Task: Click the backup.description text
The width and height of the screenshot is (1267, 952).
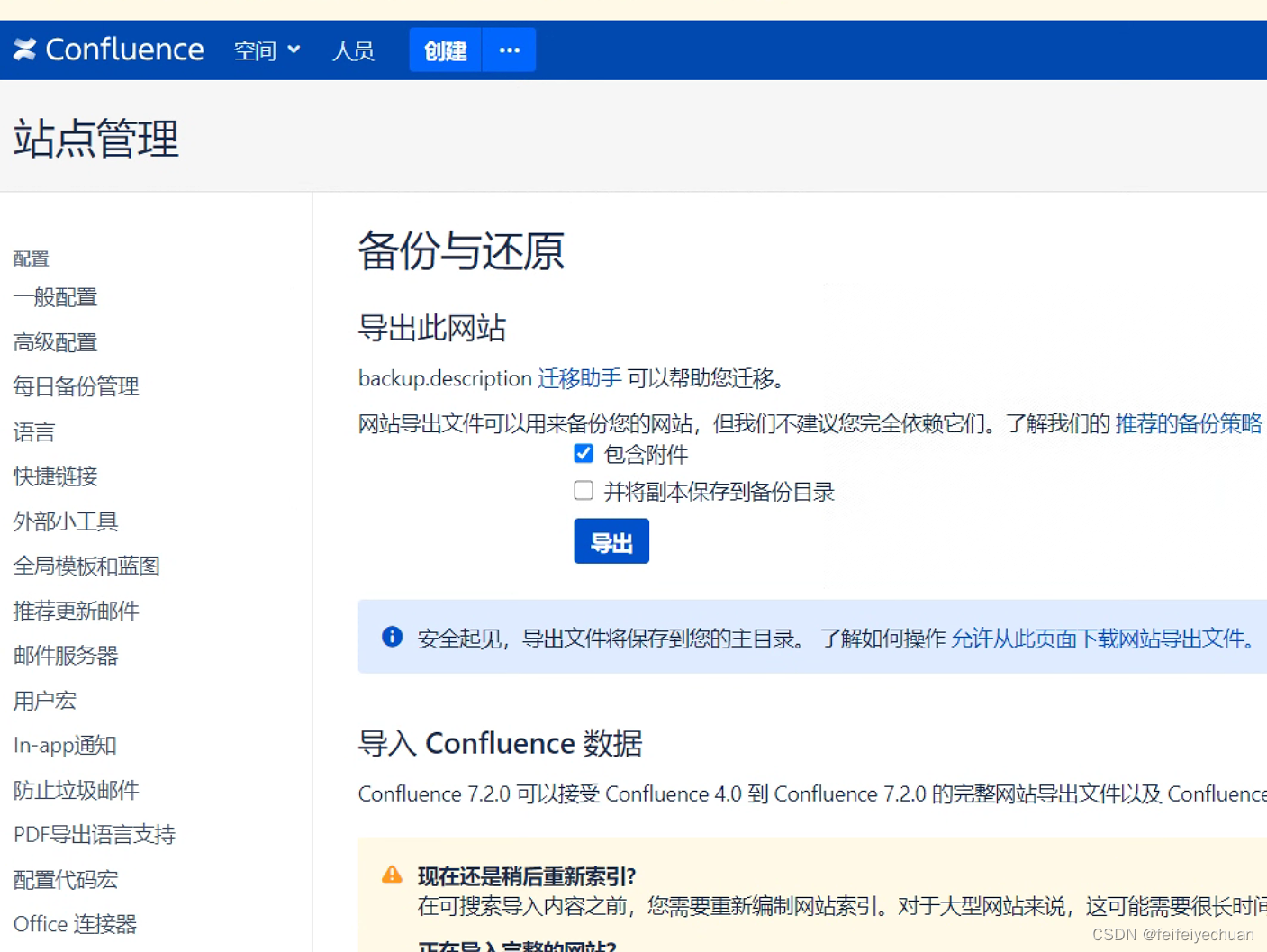Action: point(445,378)
